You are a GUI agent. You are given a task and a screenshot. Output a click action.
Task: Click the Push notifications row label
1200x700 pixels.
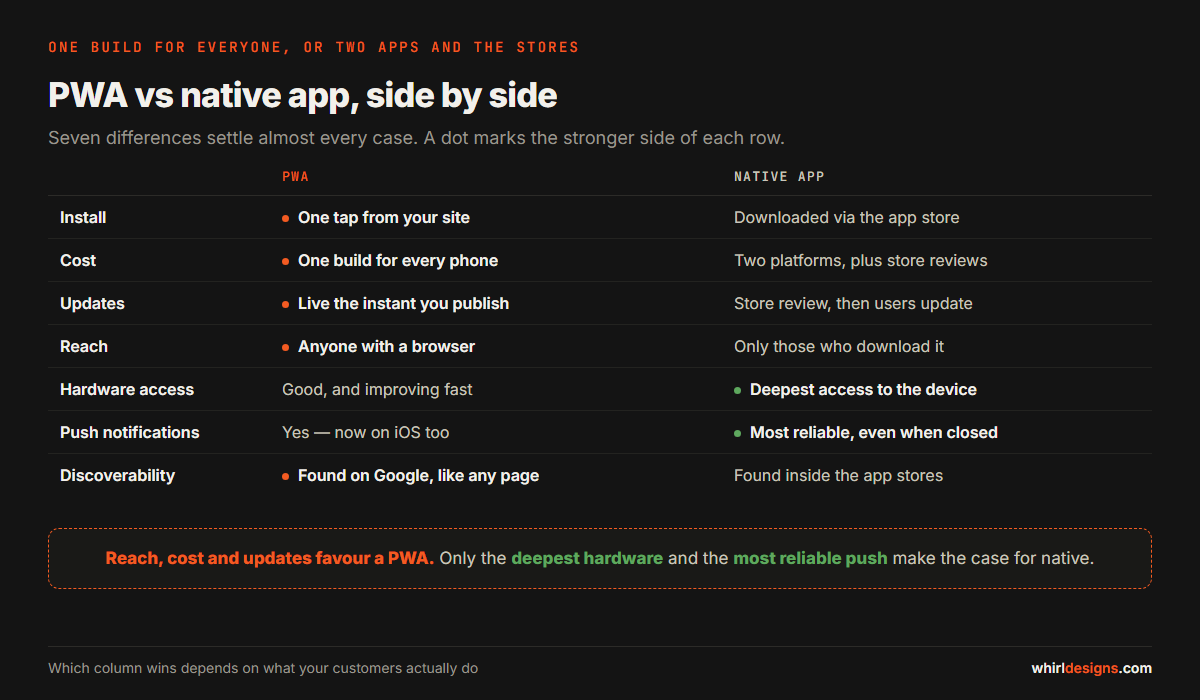[x=130, y=432]
